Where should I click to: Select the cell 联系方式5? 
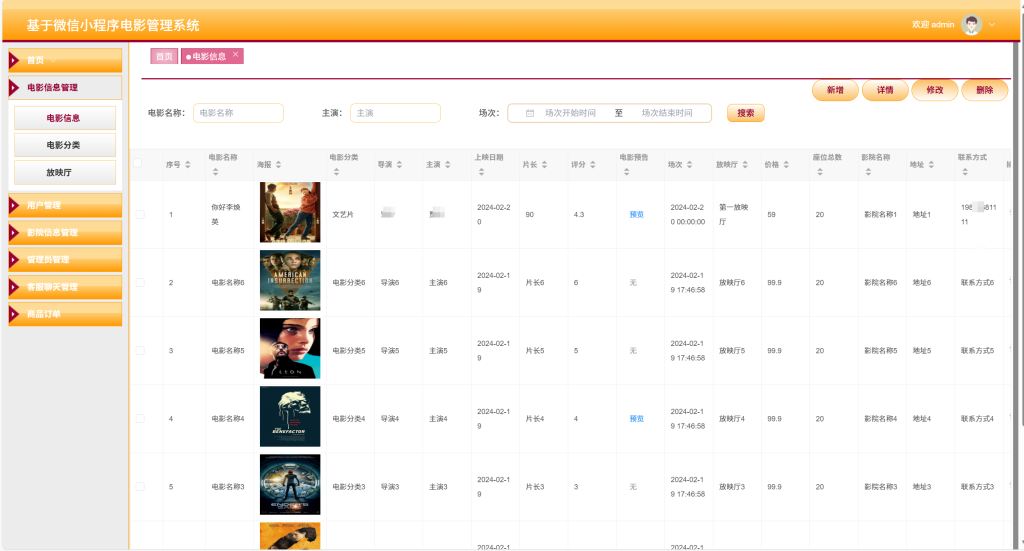[x=977, y=351]
